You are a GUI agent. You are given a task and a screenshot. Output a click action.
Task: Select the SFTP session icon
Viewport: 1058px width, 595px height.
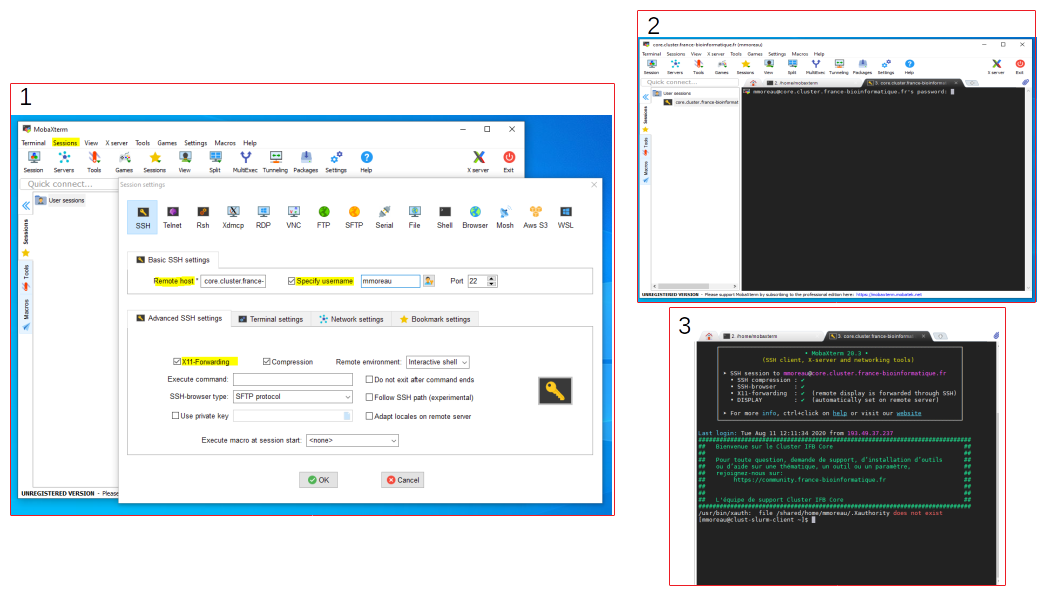[354, 217]
